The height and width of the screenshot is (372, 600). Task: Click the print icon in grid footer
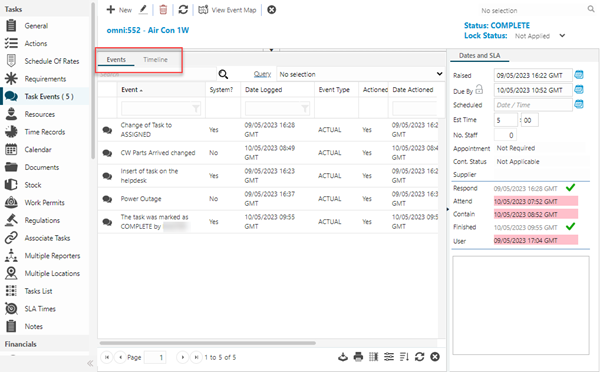(358, 357)
